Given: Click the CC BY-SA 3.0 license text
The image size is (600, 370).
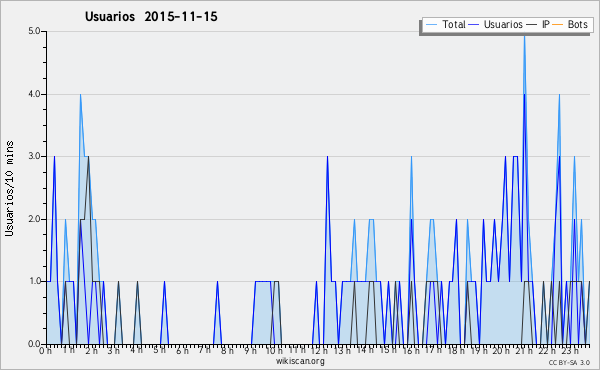Looking at the screenshot, I should (x=569, y=362).
